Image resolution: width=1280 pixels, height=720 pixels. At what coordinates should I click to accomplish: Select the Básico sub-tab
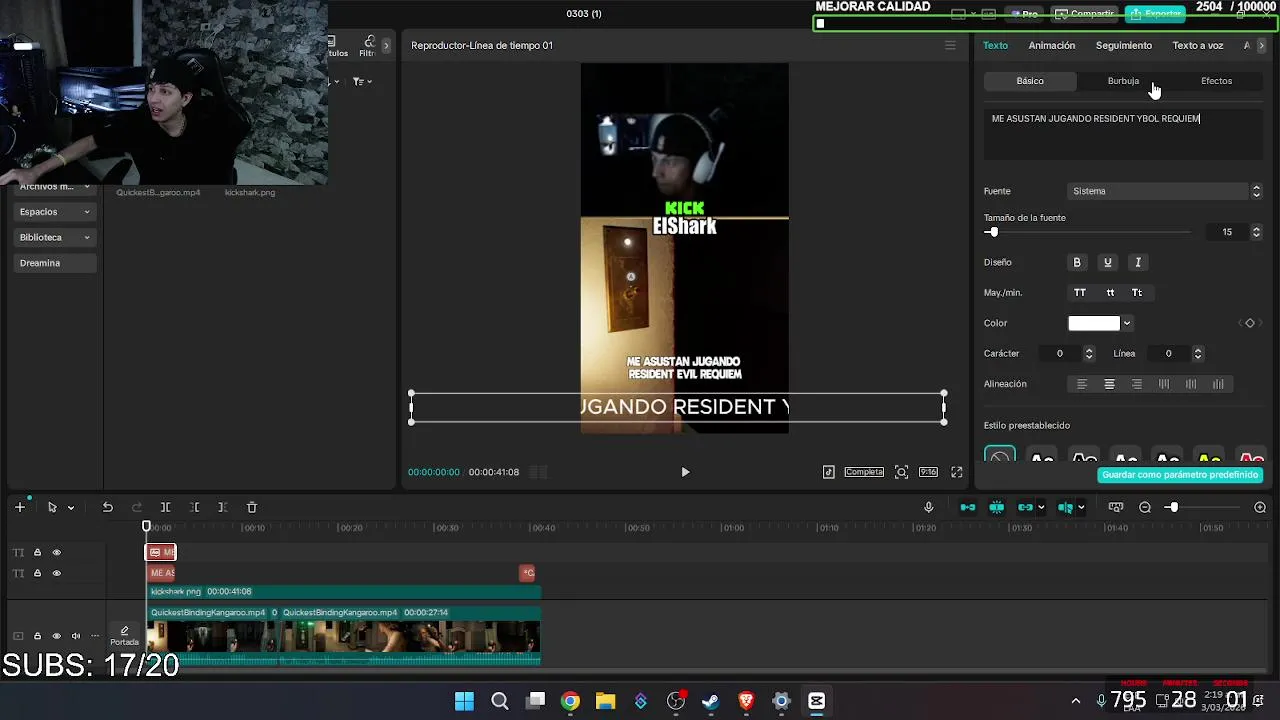pos(1030,81)
